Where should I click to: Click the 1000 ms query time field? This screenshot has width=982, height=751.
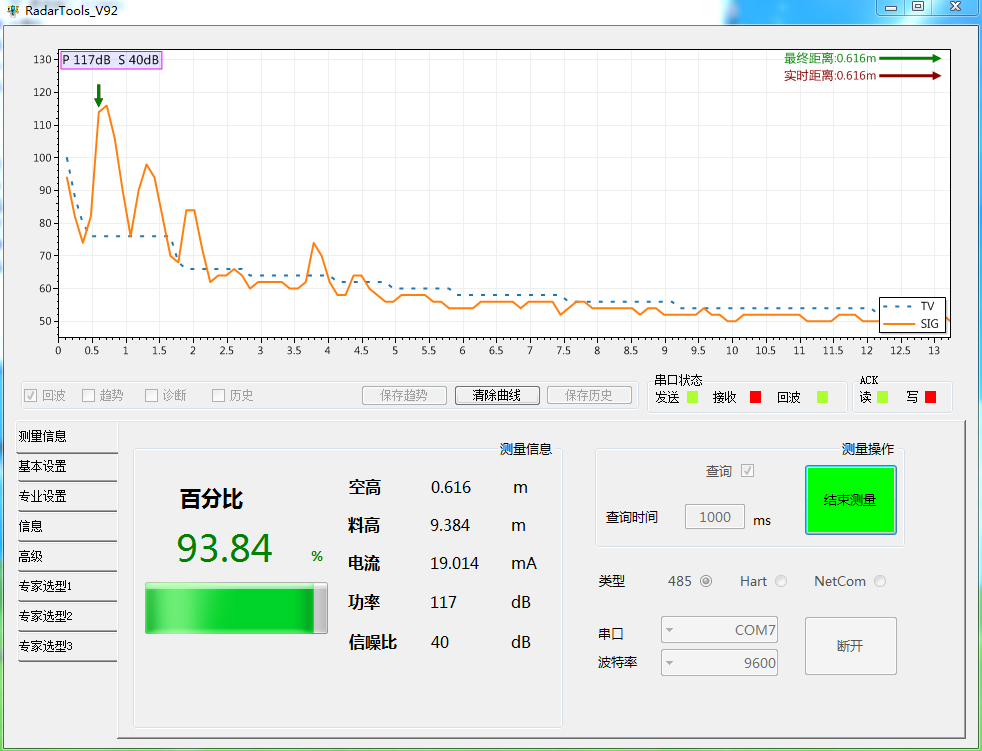click(x=714, y=516)
